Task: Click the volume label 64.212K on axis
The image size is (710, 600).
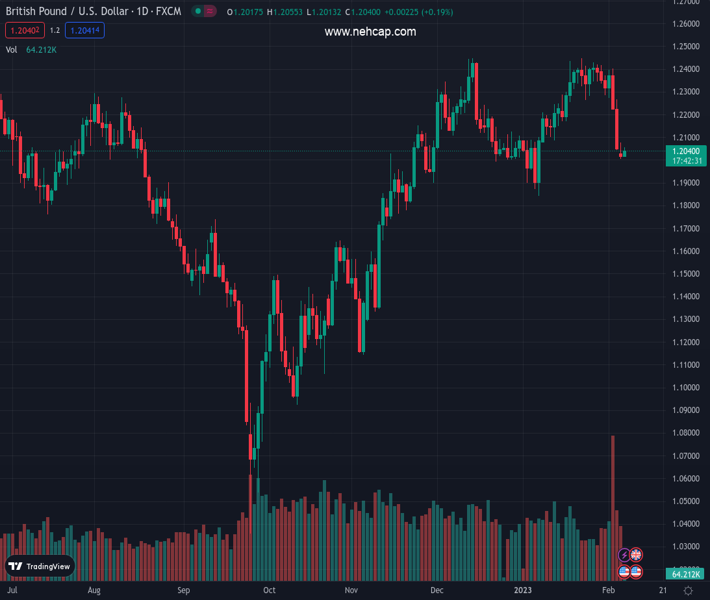Action: [684, 574]
